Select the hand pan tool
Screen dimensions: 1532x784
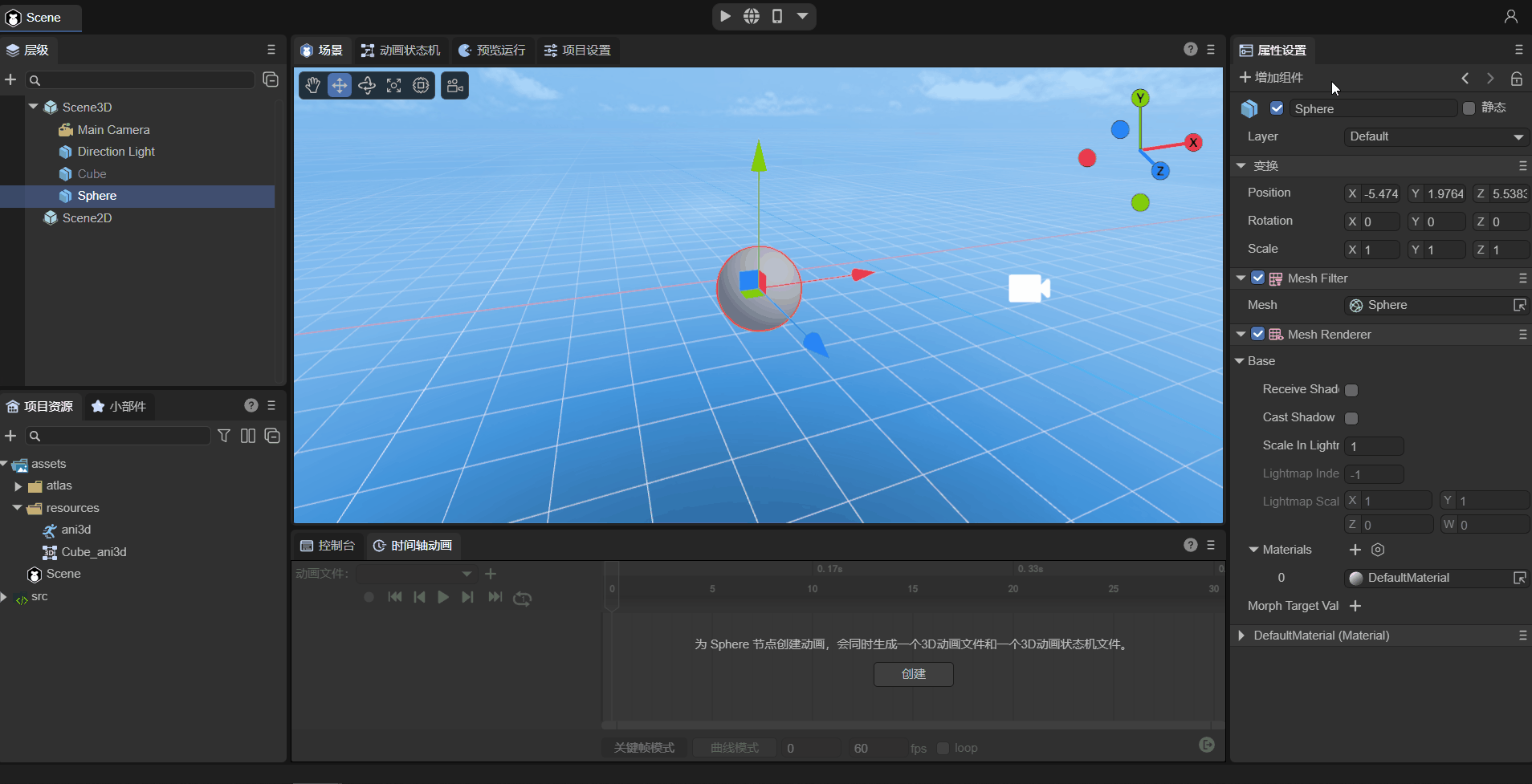click(x=313, y=86)
